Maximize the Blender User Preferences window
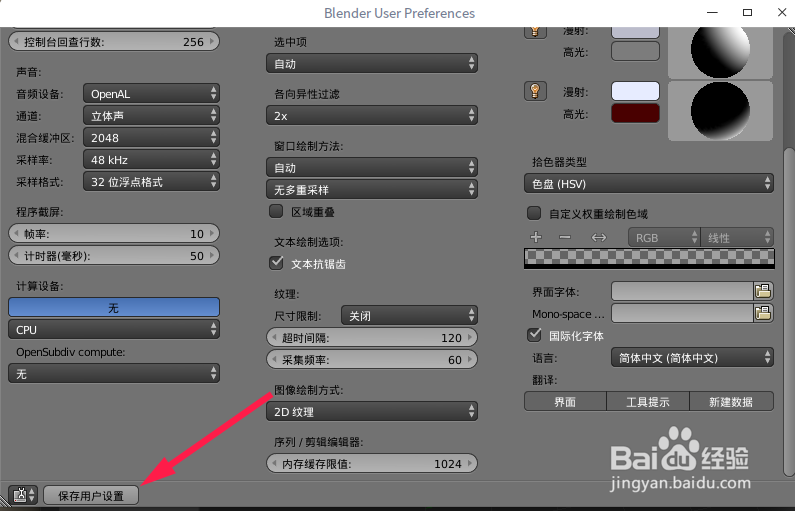Viewport: 795px width, 511px height. click(747, 13)
